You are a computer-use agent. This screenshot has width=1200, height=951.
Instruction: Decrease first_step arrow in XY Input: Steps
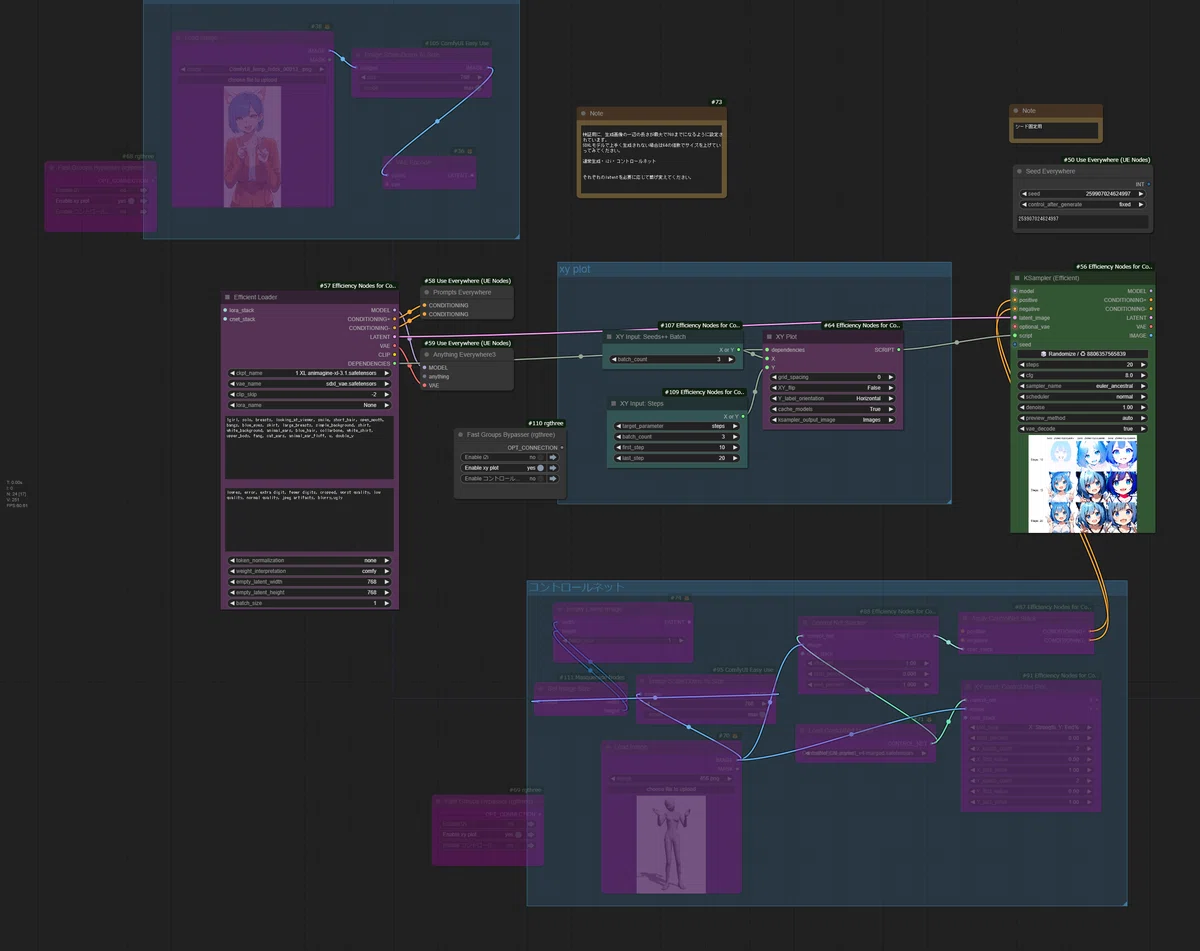click(617, 447)
